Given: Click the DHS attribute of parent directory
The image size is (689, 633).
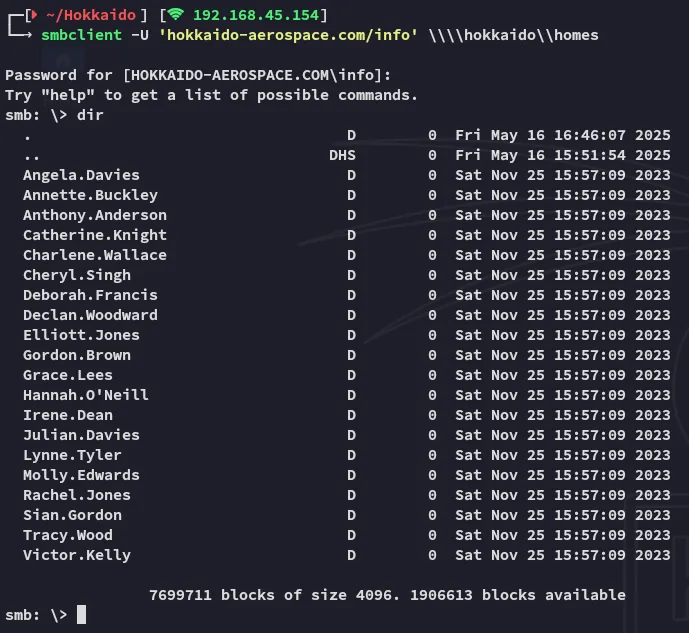Looking at the screenshot, I should pos(342,155).
